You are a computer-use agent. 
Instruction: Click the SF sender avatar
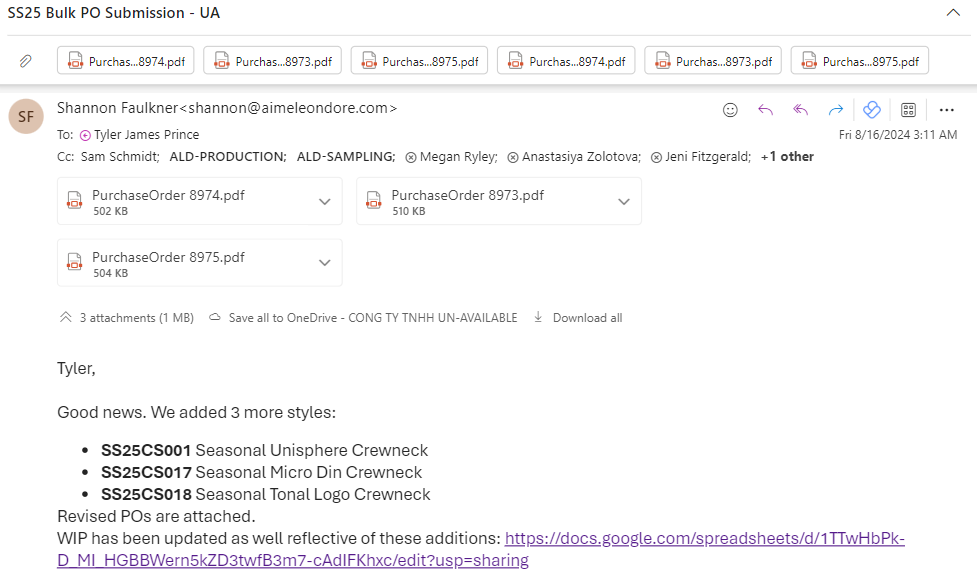[26, 117]
